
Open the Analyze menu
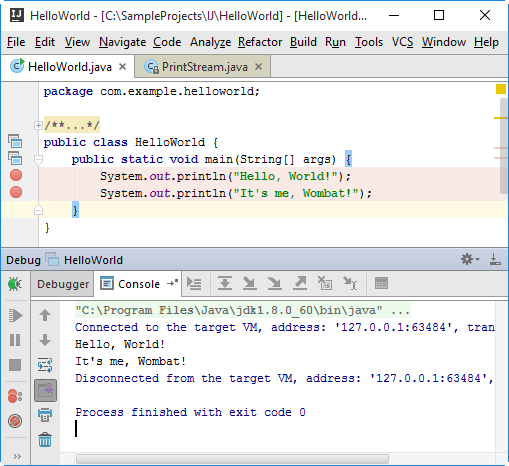(210, 42)
